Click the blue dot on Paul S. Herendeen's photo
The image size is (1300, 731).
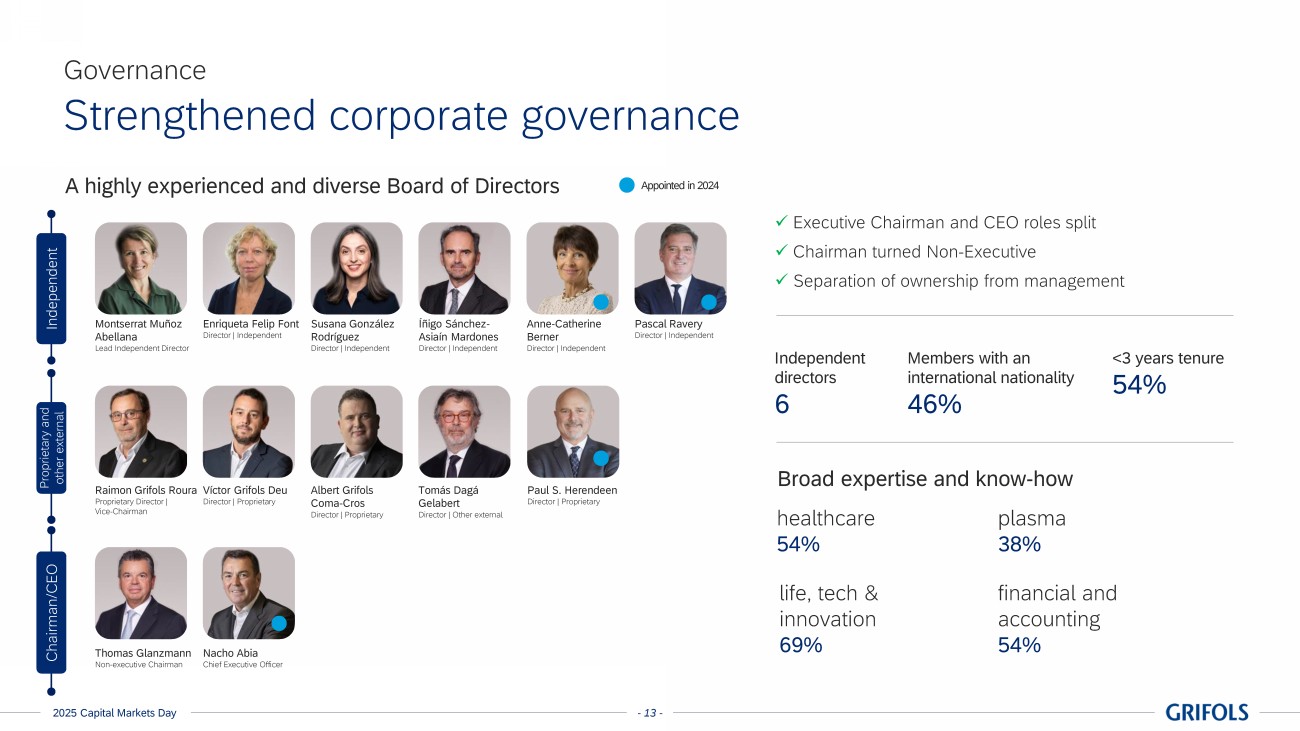[601, 459]
